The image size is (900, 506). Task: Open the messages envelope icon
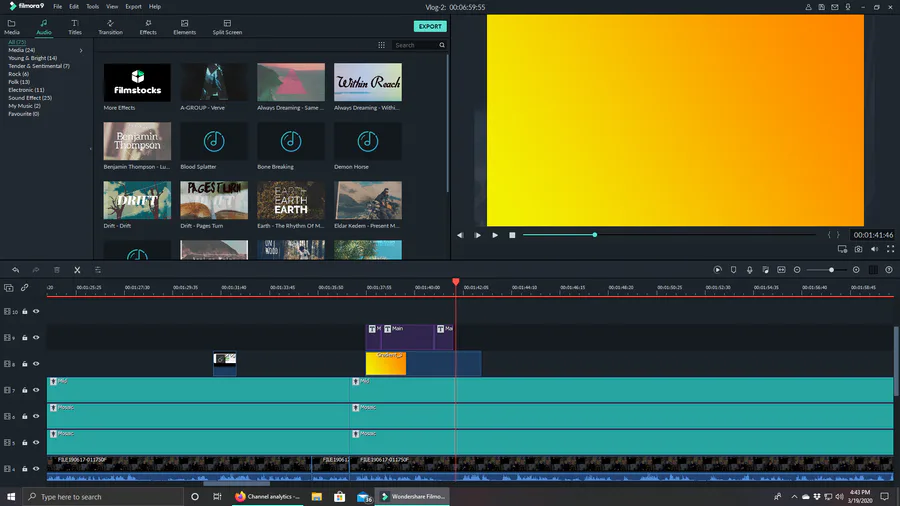coord(835,7)
